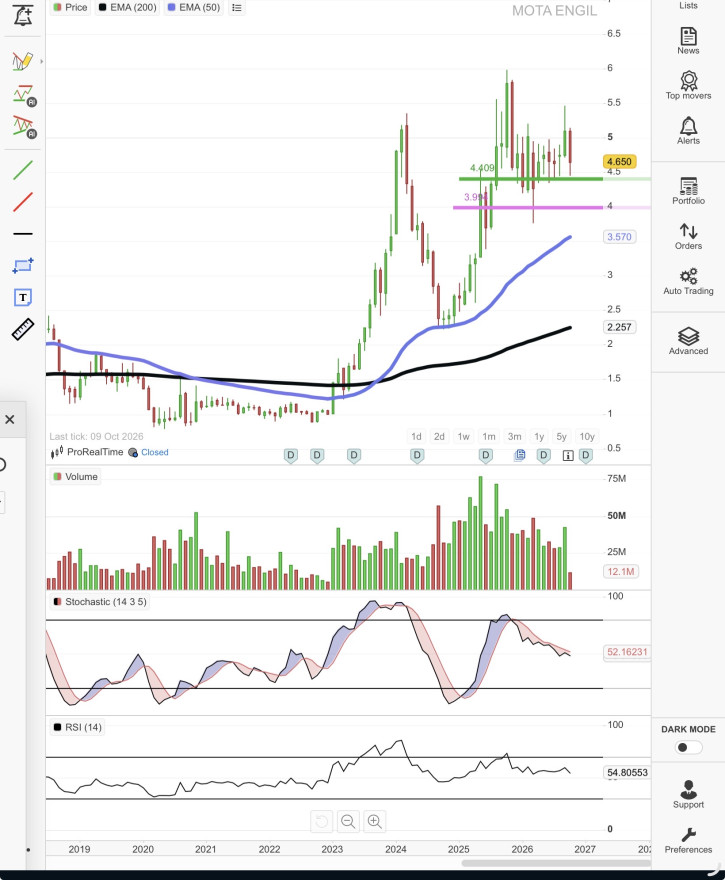Open Orders
The width and height of the screenshot is (725, 880).
[688, 236]
